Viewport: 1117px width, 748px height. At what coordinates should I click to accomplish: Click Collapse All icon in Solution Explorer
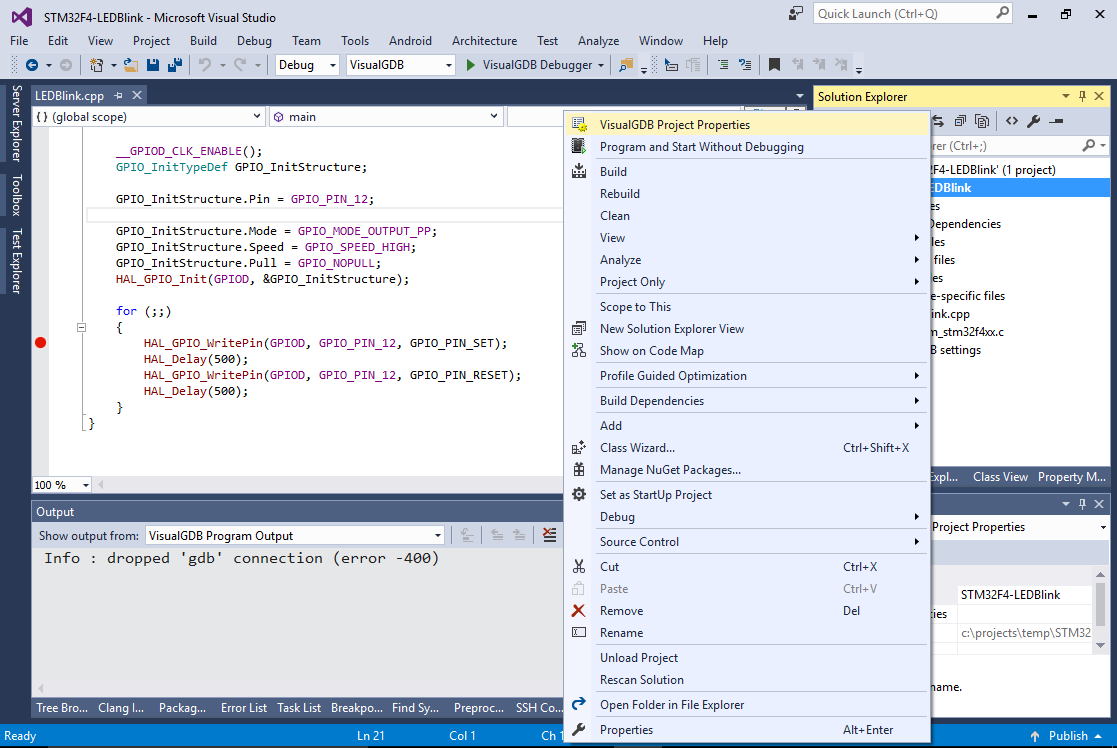(x=960, y=121)
